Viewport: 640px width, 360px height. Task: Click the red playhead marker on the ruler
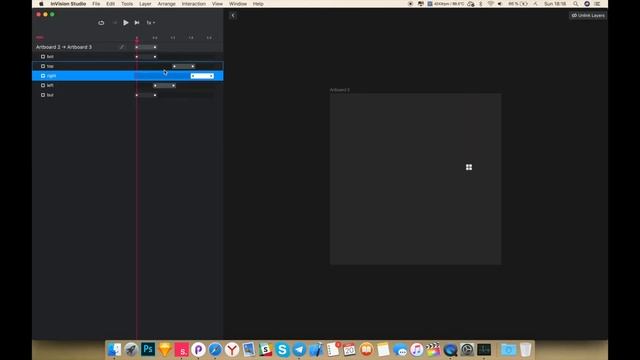(x=137, y=39)
